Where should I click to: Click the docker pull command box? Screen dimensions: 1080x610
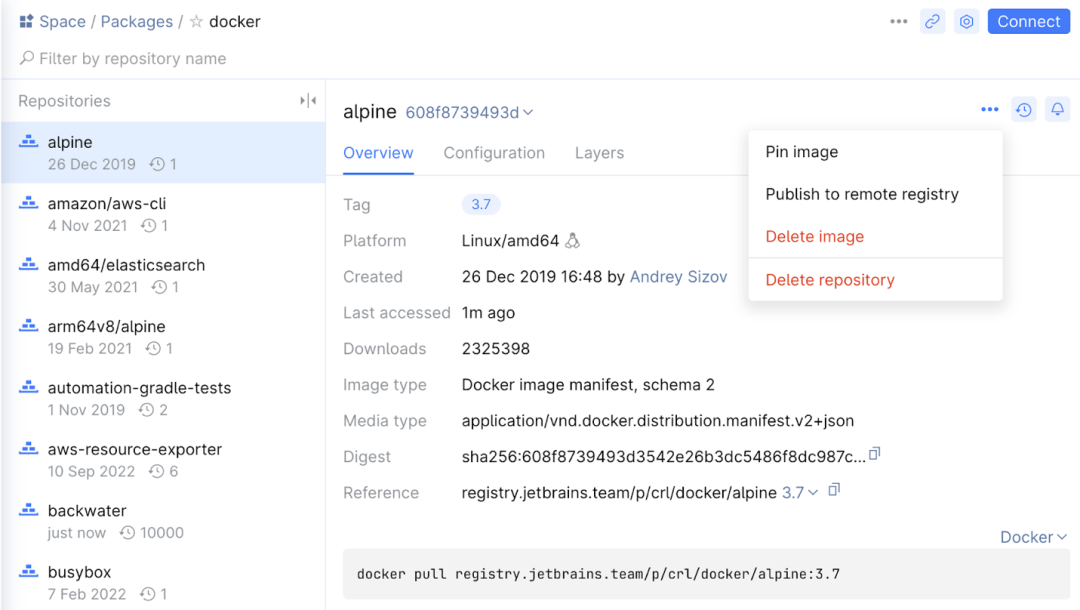(x=706, y=574)
